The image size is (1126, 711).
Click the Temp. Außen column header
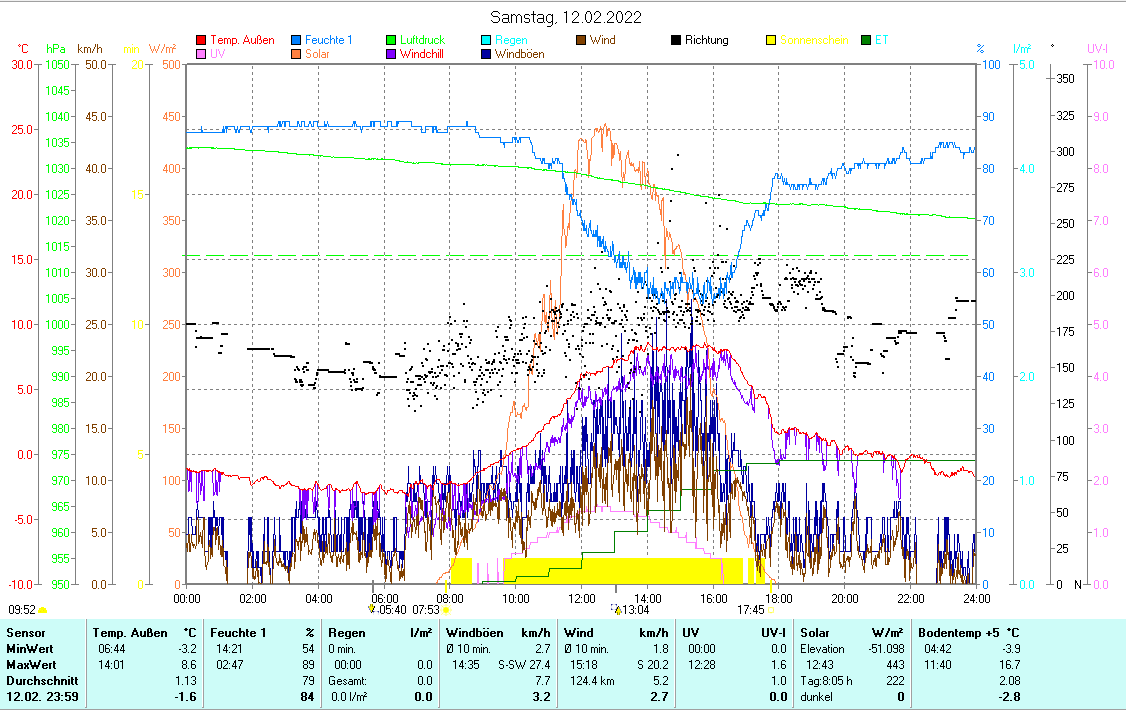click(x=145, y=633)
